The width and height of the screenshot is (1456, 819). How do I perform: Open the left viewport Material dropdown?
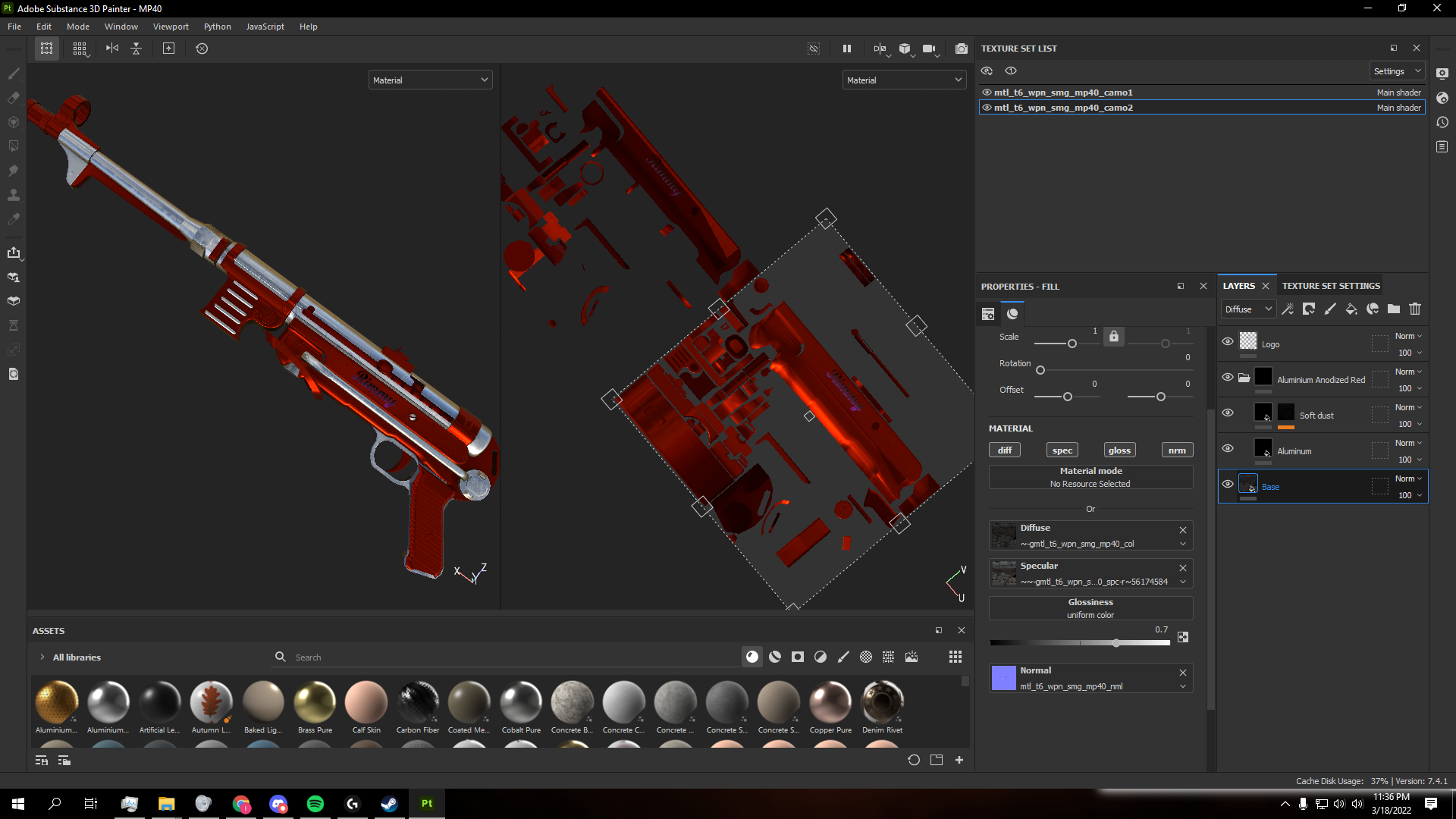point(430,80)
